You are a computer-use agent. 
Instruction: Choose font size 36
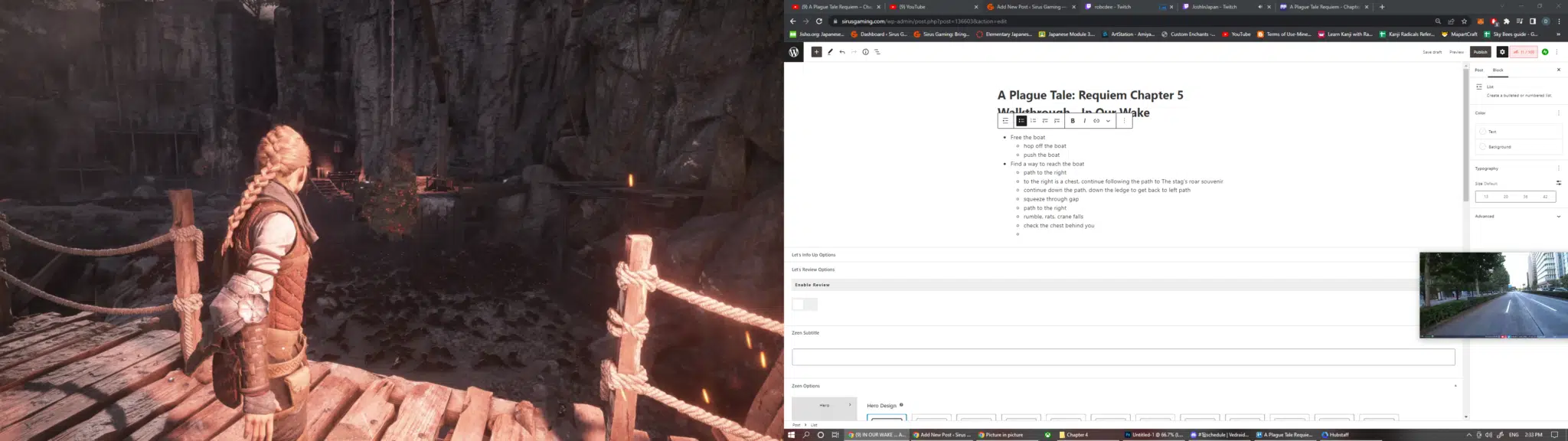tap(1525, 197)
